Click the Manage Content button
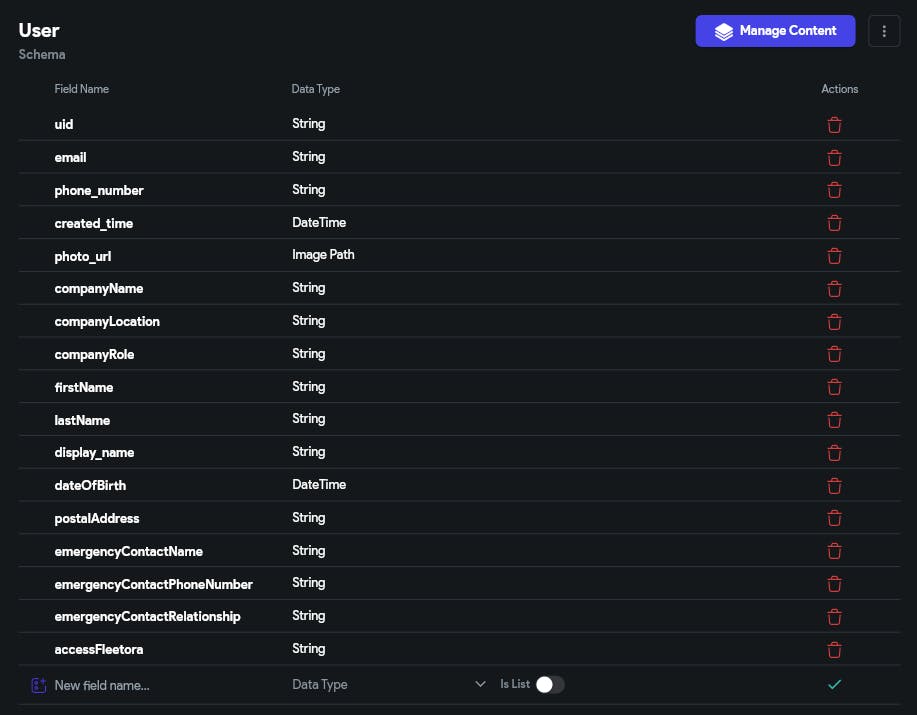This screenshot has width=917, height=715. tap(775, 31)
